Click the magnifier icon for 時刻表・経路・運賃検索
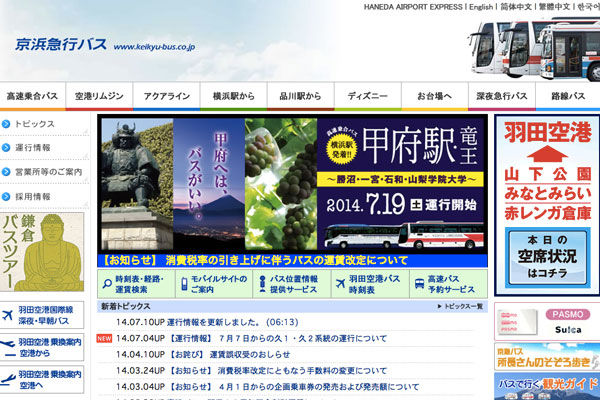Image resolution: width=600 pixels, height=400 pixels. tap(107, 284)
